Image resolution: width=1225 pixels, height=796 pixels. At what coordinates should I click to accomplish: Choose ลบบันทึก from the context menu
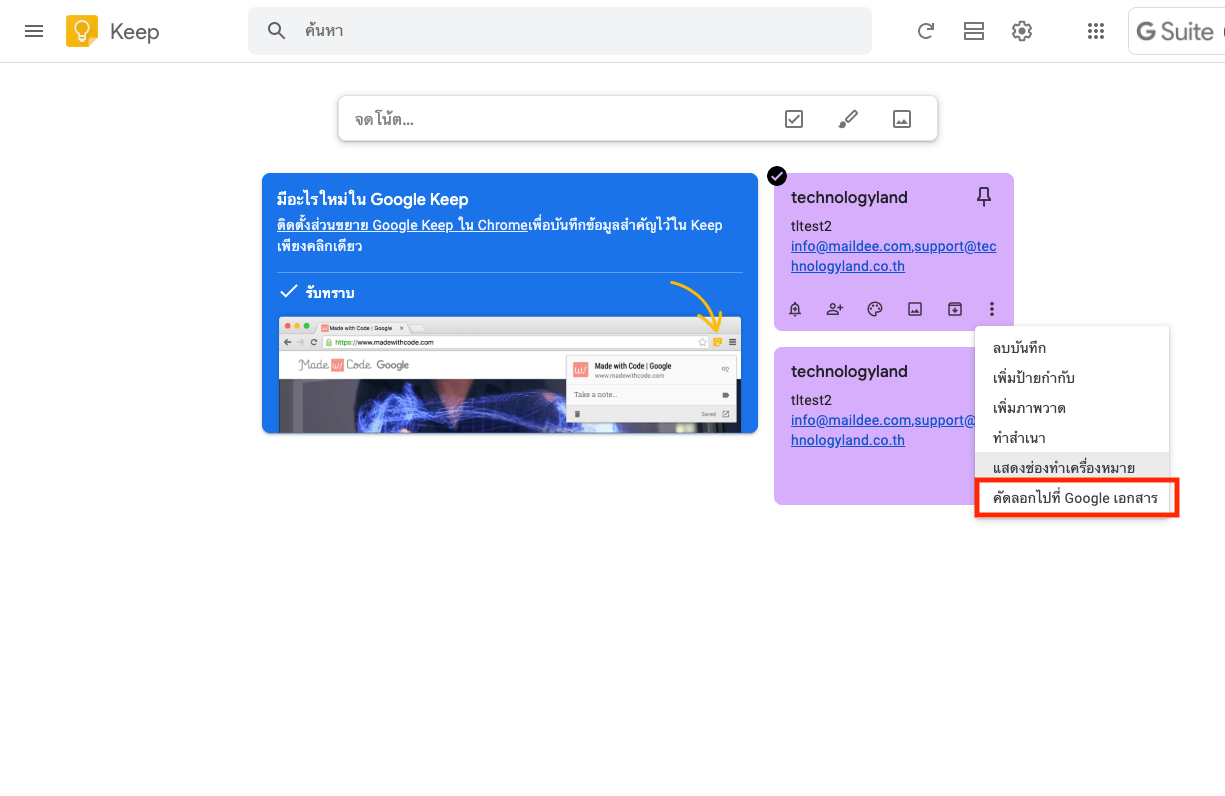pyautogui.click(x=1019, y=348)
